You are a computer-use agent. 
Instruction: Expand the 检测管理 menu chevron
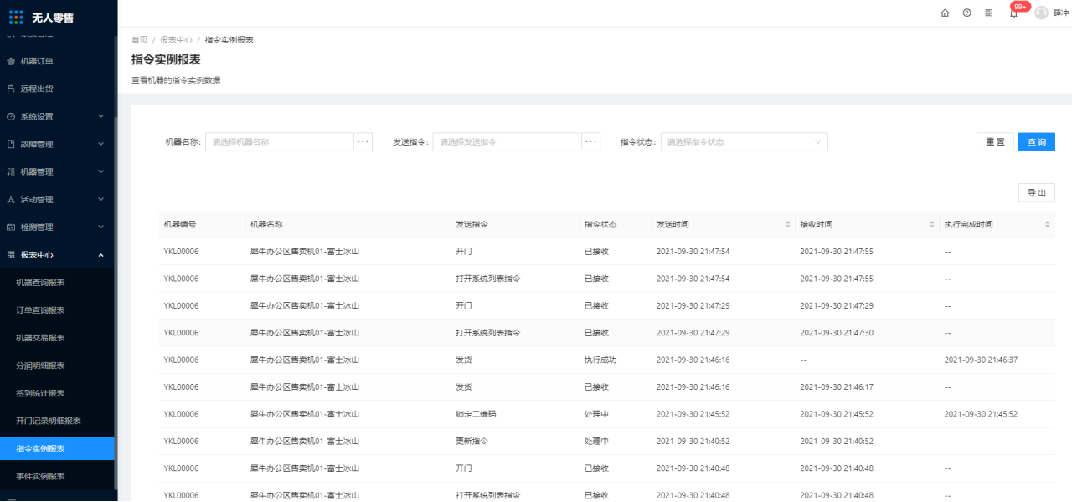101,227
